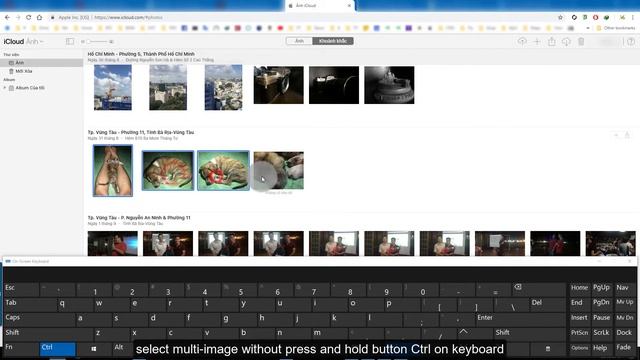This screenshot has height=360, width=640.
Task: Select the portrait dog photo in Vũng Tàu
Action: coord(113,171)
